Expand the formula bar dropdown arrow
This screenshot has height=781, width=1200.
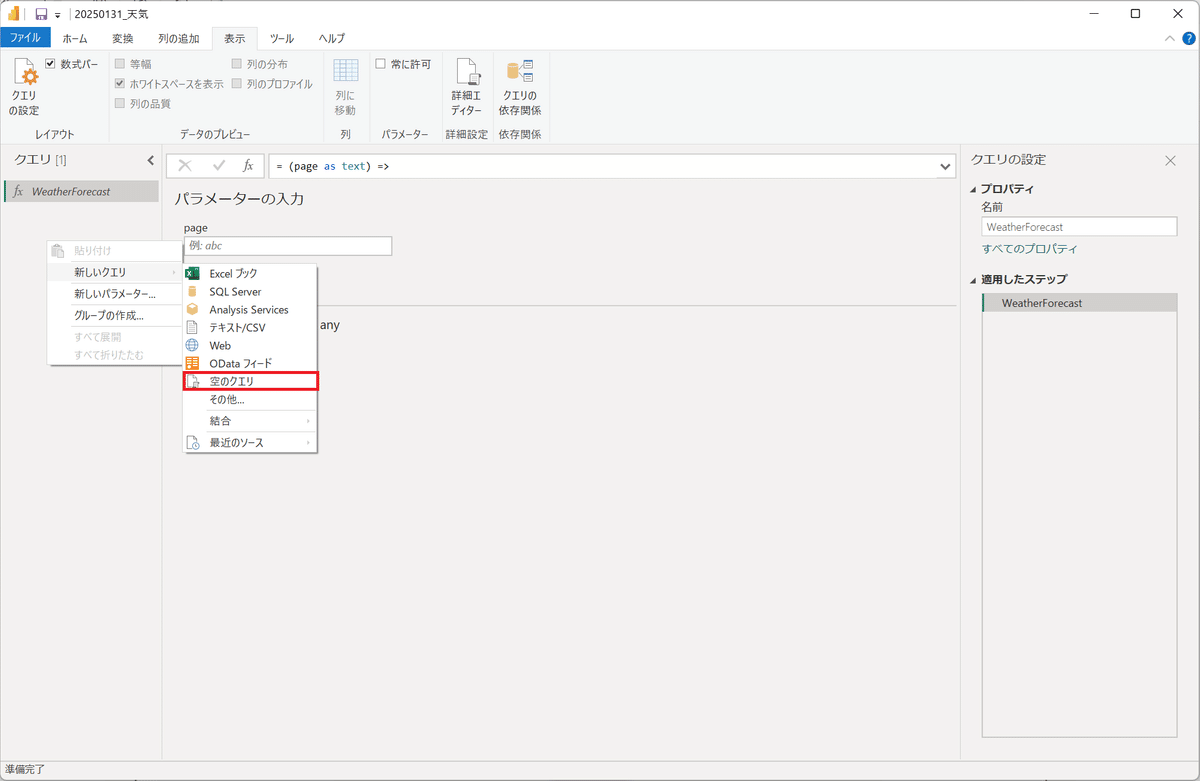pyautogui.click(x=945, y=166)
